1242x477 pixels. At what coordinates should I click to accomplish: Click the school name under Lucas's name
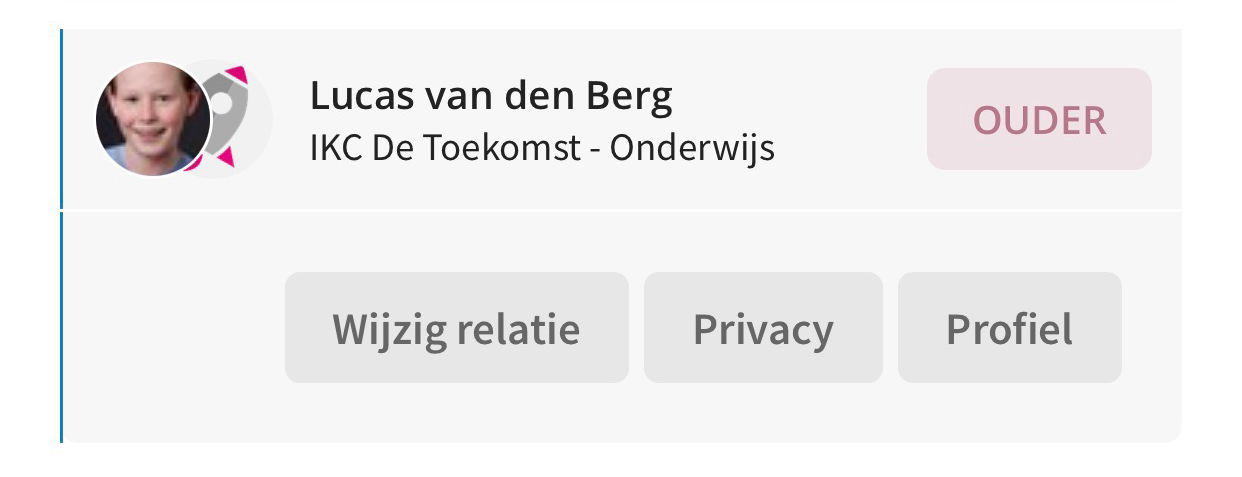pyautogui.click(x=542, y=148)
